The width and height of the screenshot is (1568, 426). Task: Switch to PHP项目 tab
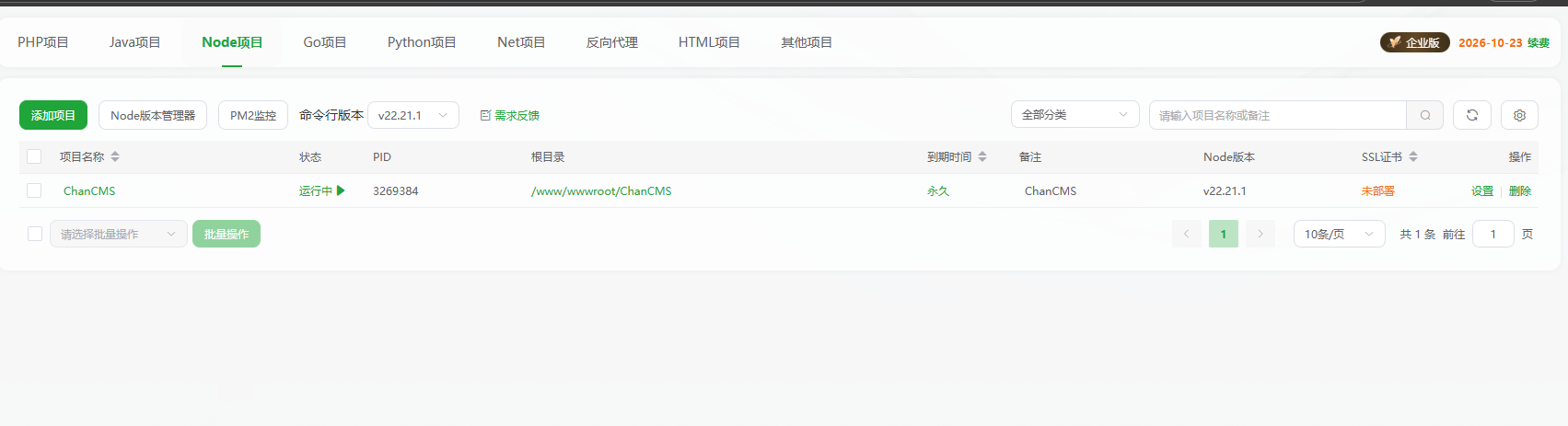43,42
